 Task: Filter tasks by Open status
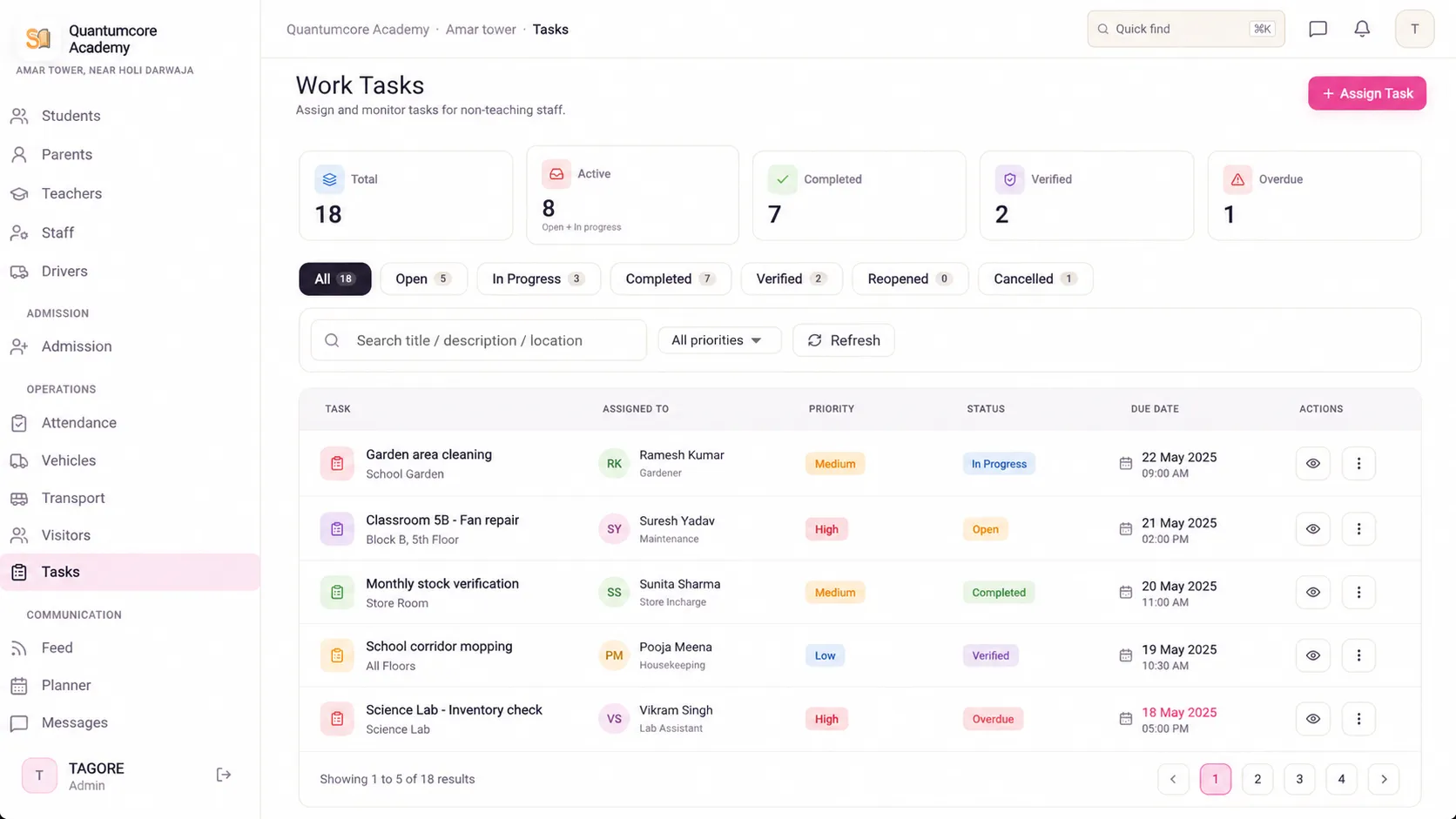pyautogui.click(x=424, y=279)
